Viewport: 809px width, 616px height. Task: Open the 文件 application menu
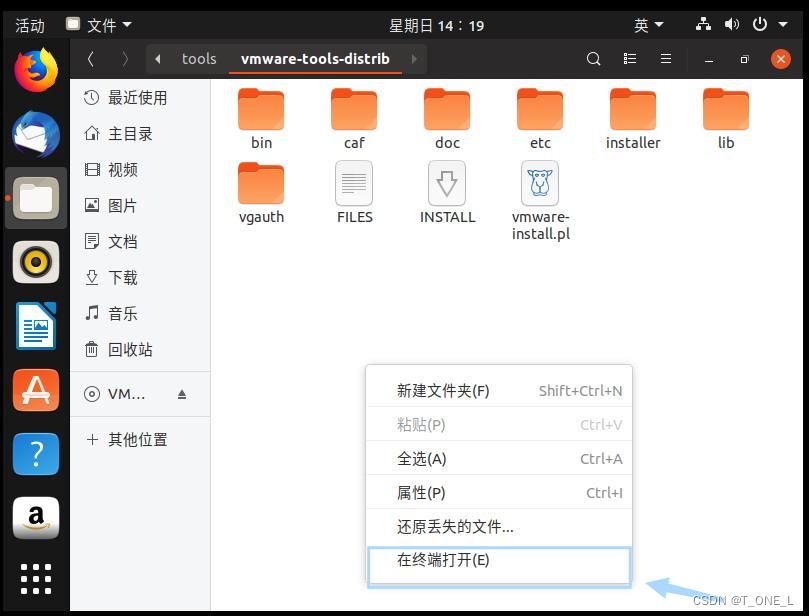point(99,24)
